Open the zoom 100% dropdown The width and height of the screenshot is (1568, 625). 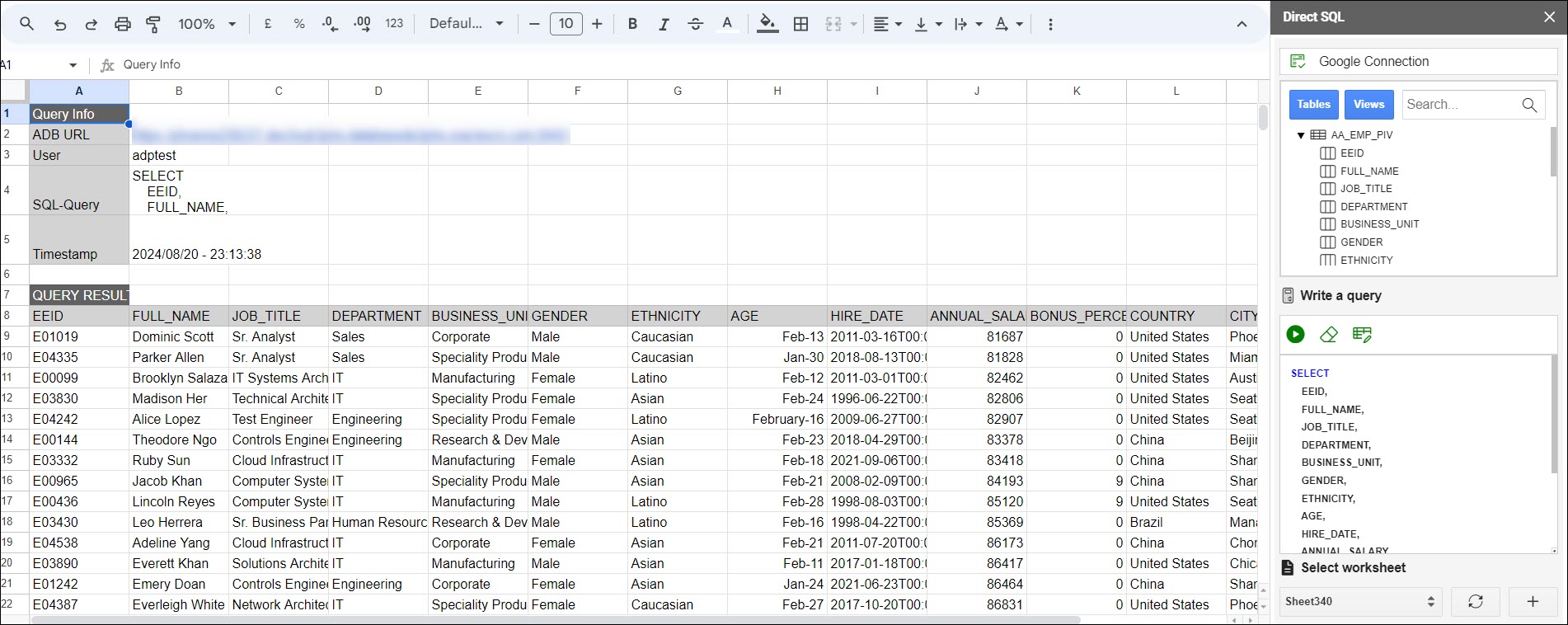pos(207,24)
